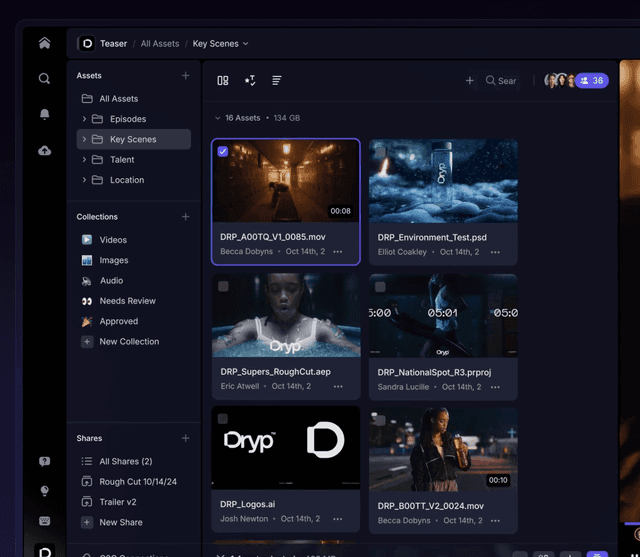The width and height of the screenshot is (640, 557).
Task: Tick the DRP_NationalSpot_R3.prproj checkbox
Action: [x=380, y=286]
